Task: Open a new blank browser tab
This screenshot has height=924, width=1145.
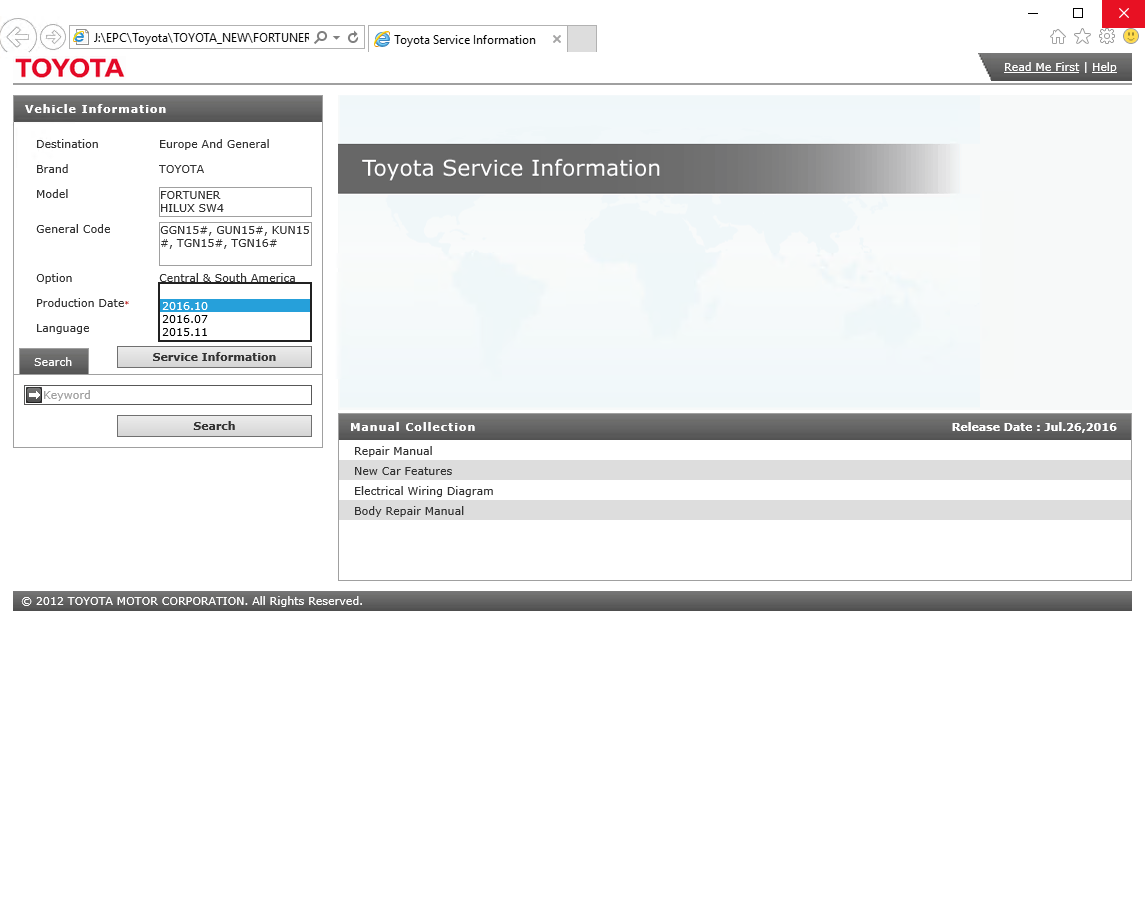Action: pos(582,39)
